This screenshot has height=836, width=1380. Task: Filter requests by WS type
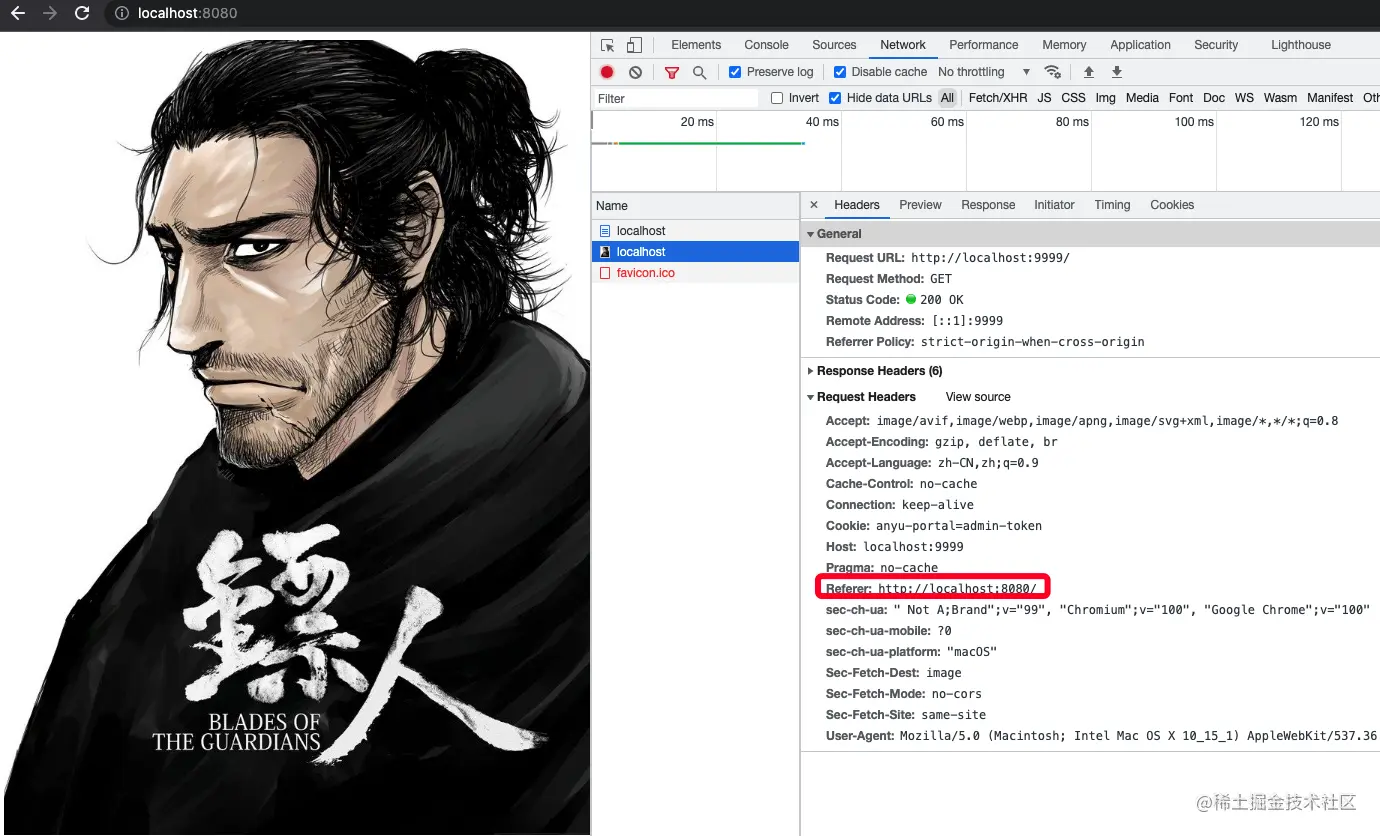1244,98
